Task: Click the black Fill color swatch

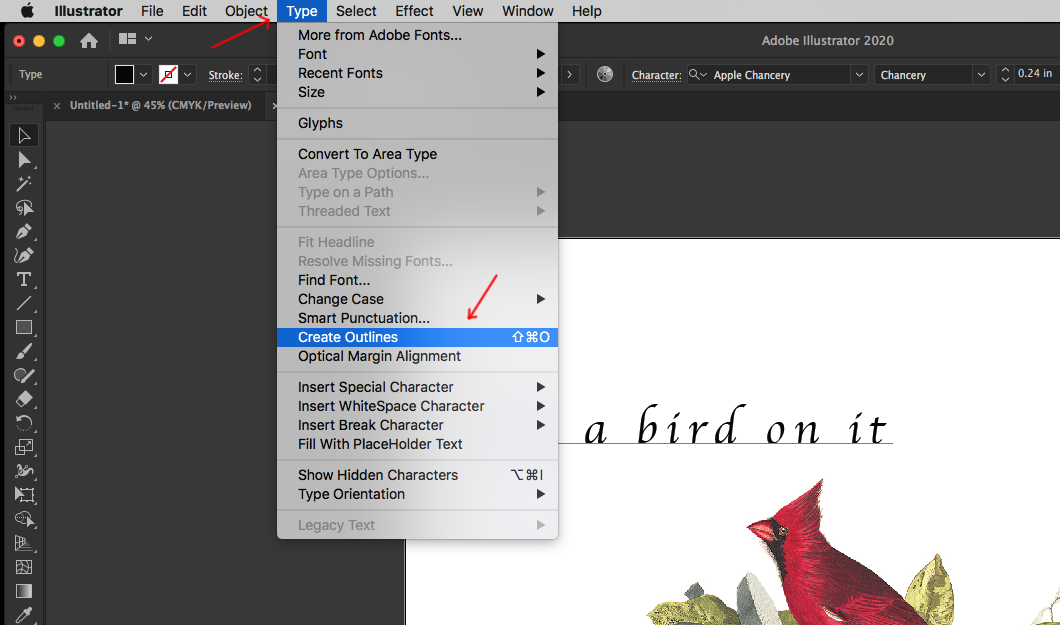Action: tap(123, 73)
